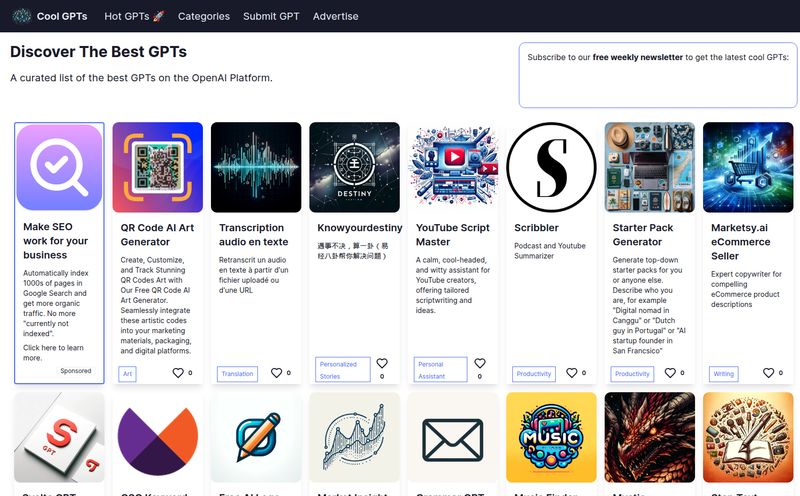The image size is (800, 496).
Task: Open the SEO magnifier sponsored image
Action: click(x=59, y=167)
